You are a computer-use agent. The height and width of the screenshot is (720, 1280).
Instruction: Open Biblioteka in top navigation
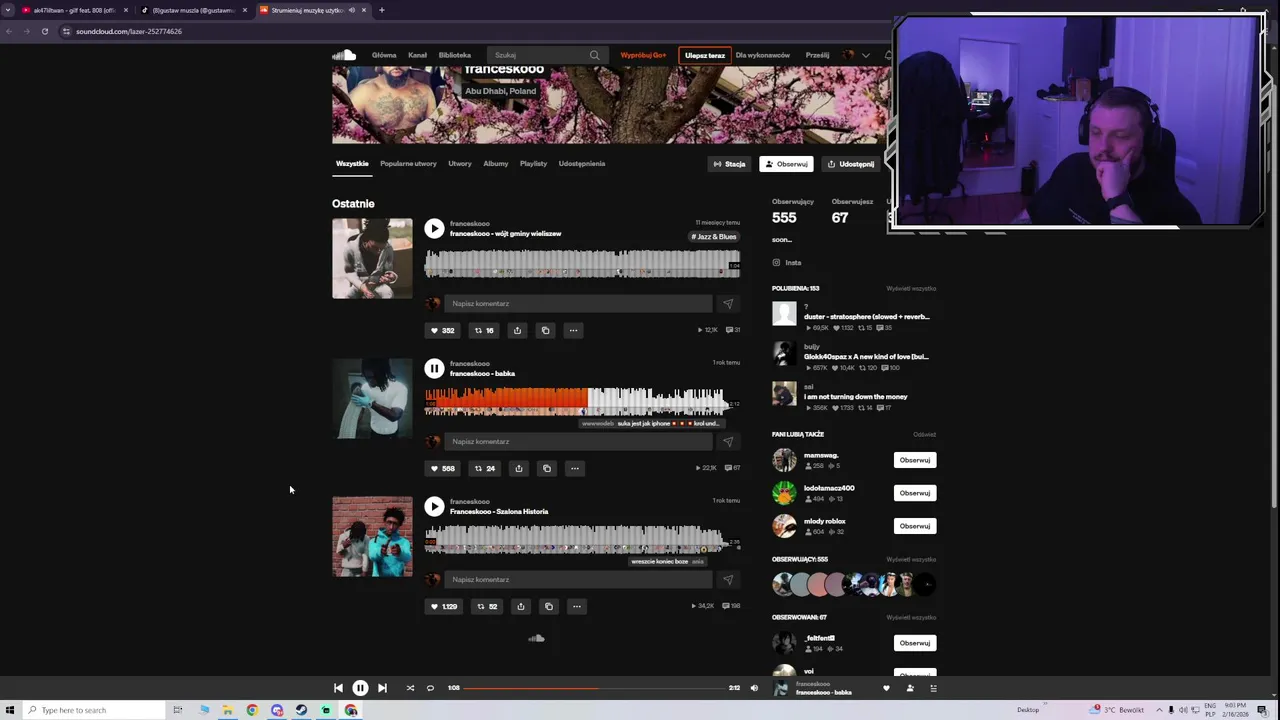[454, 55]
